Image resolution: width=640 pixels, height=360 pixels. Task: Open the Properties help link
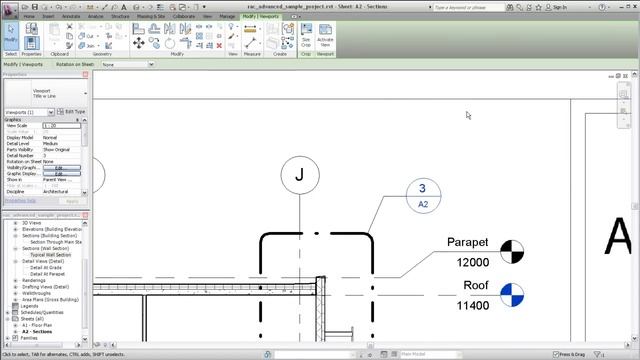[20, 201]
